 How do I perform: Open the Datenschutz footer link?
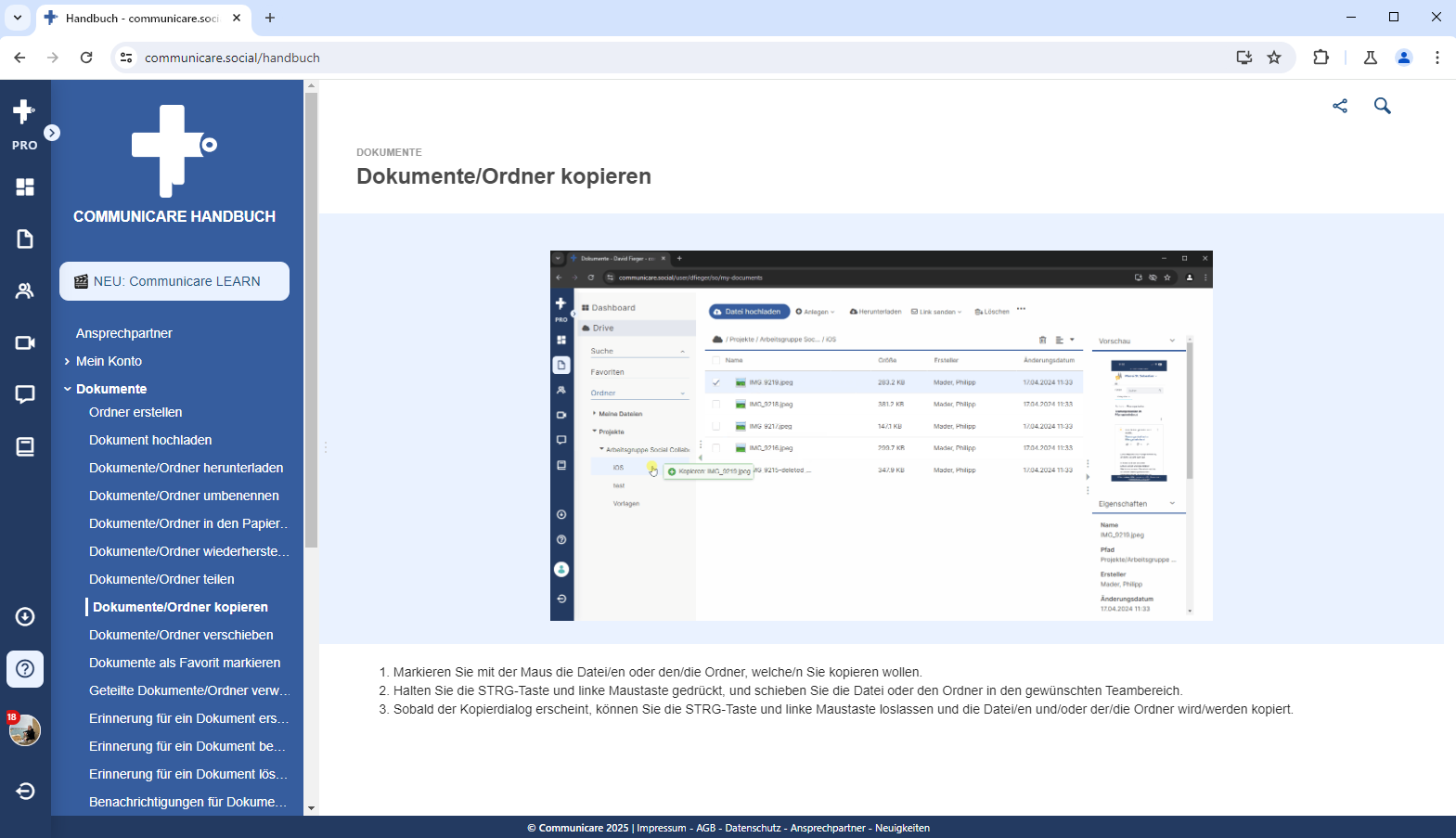[x=753, y=828]
